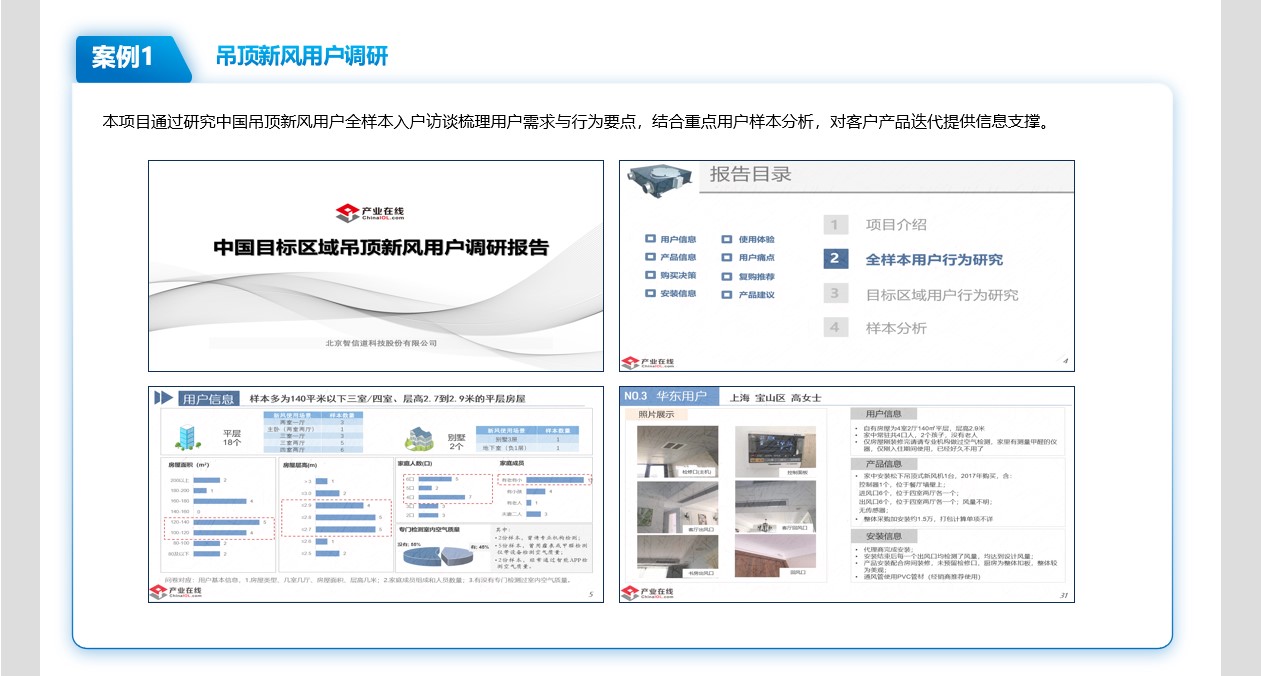Click the double-arrow icon beside 用户信息 header
The image size is (1261, 676).
point(165,398)
